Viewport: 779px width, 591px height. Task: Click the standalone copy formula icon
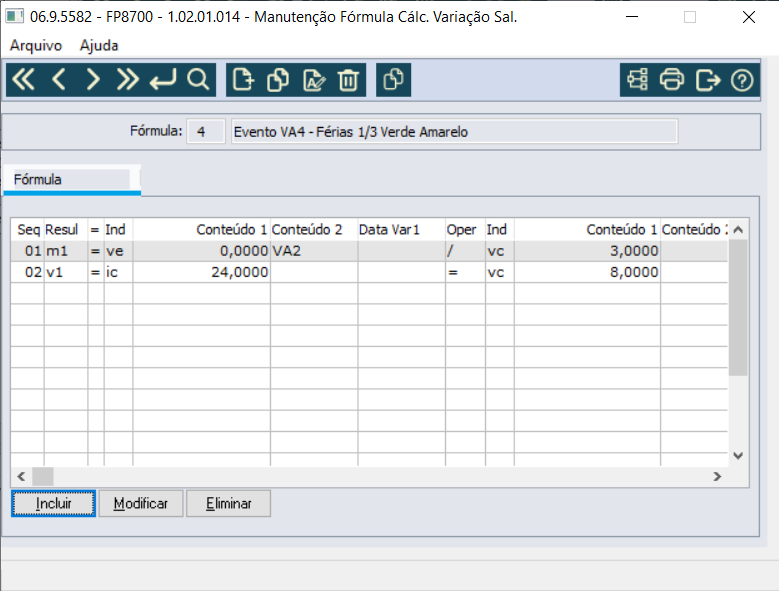pyautogui.click(x=393, y=79)
